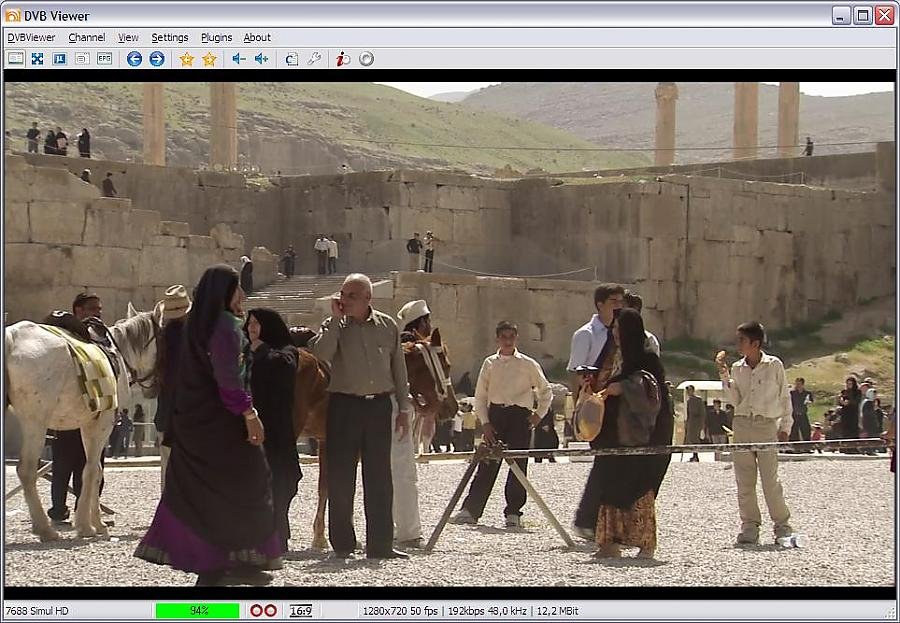Click the first favorites star icon

pos(187,59)
